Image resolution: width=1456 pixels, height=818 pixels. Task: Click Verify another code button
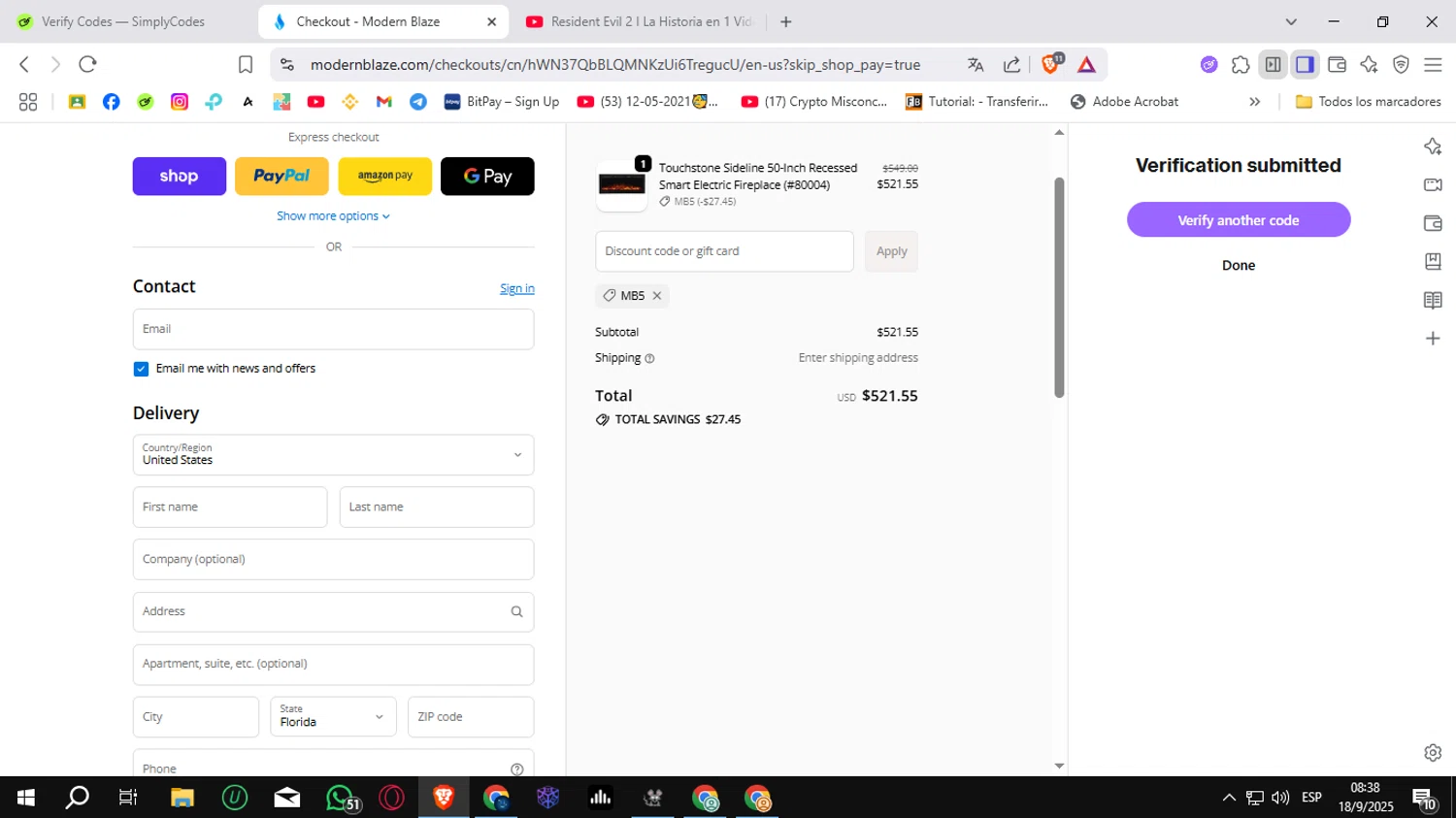1239,220
